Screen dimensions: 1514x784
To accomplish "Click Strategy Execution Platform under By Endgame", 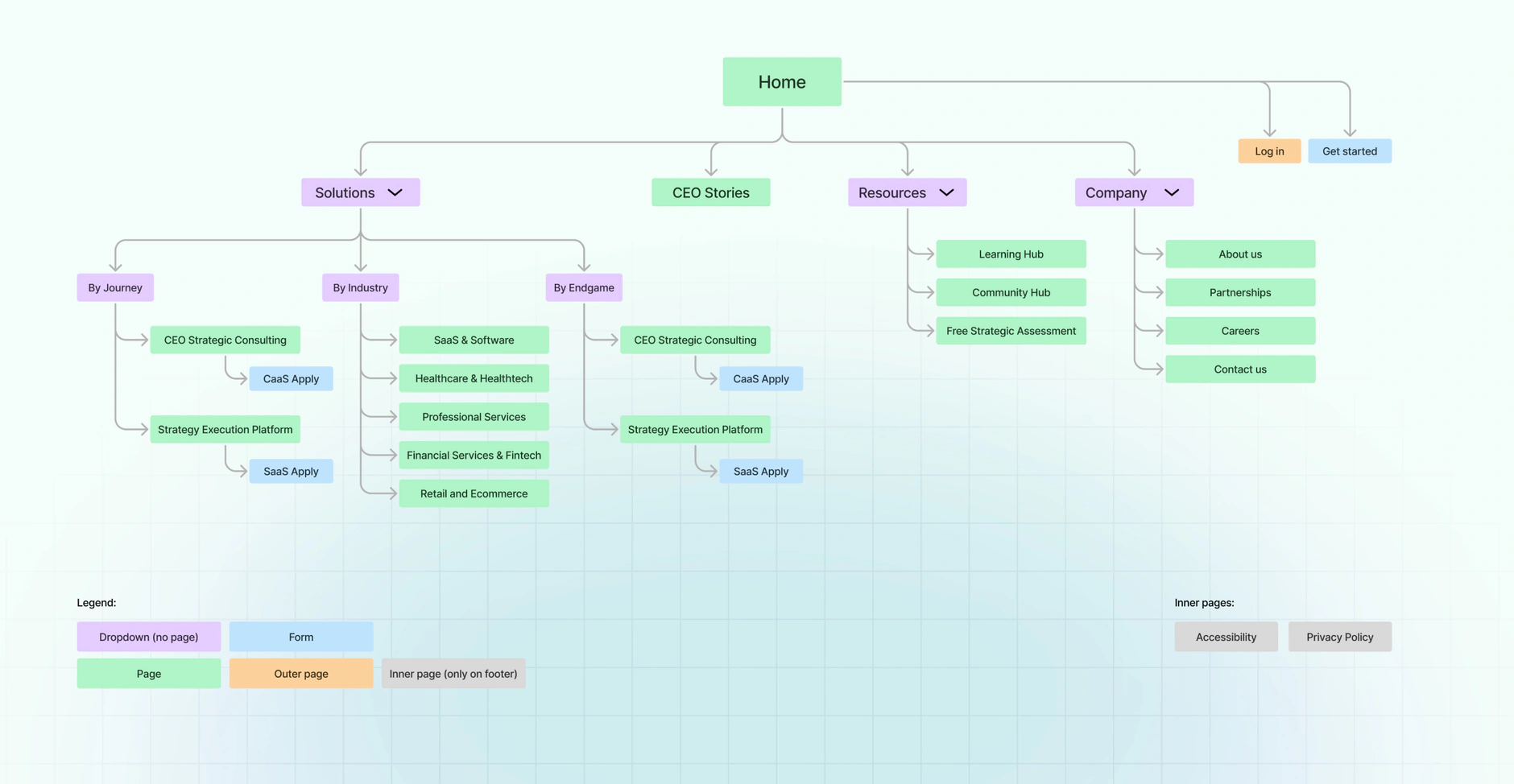I will point(695,429).
